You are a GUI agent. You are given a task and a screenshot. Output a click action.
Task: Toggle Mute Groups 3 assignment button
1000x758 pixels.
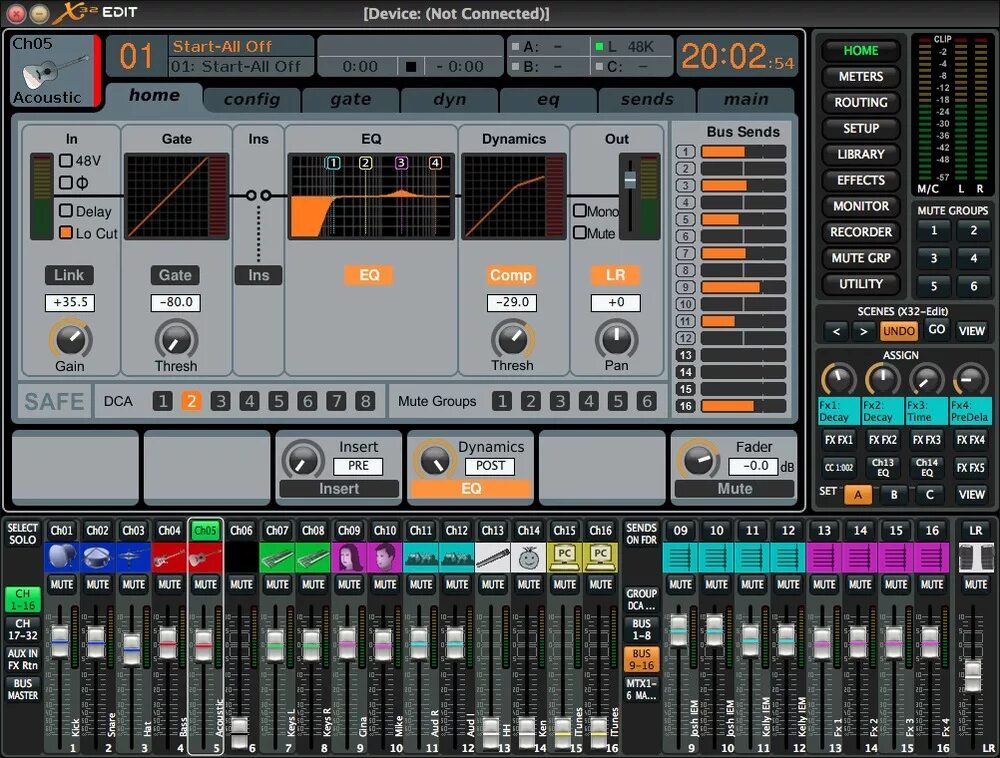559,401
